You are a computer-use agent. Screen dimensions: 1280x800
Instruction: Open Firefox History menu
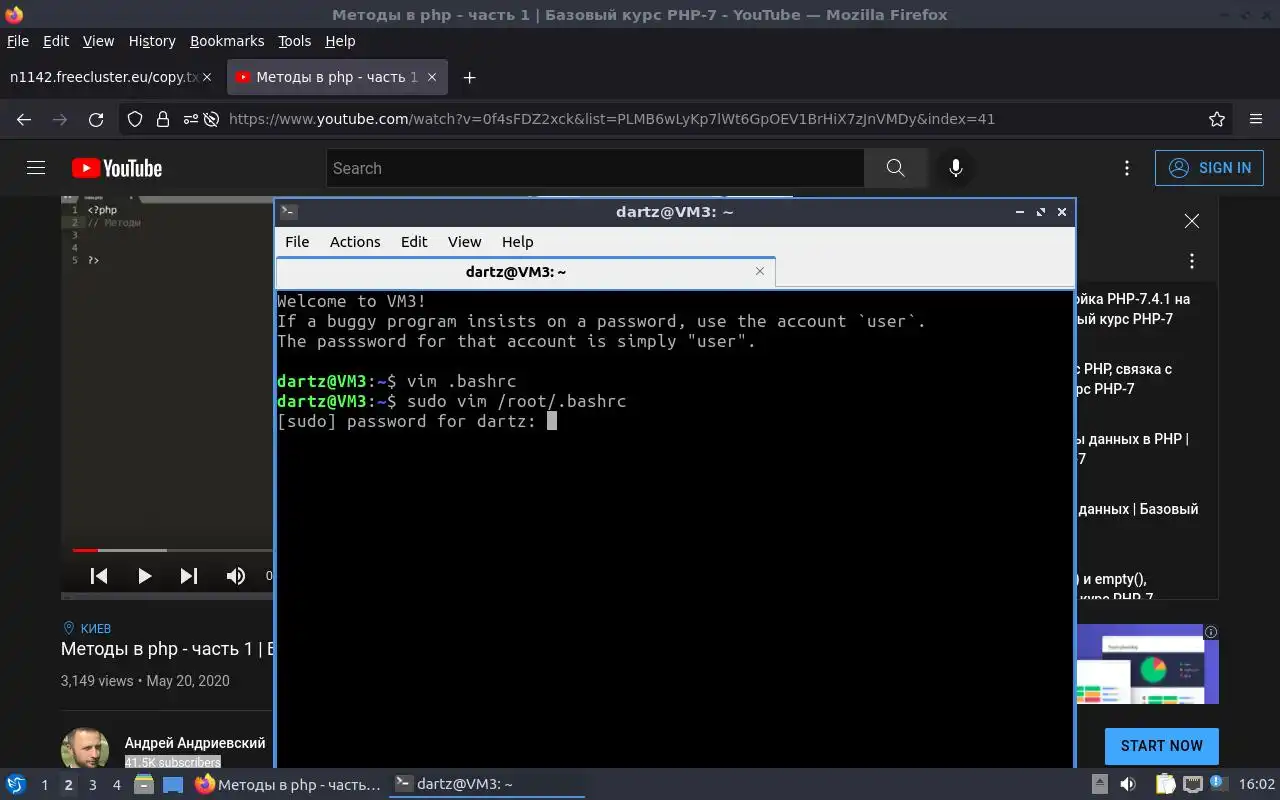point(152,41)
